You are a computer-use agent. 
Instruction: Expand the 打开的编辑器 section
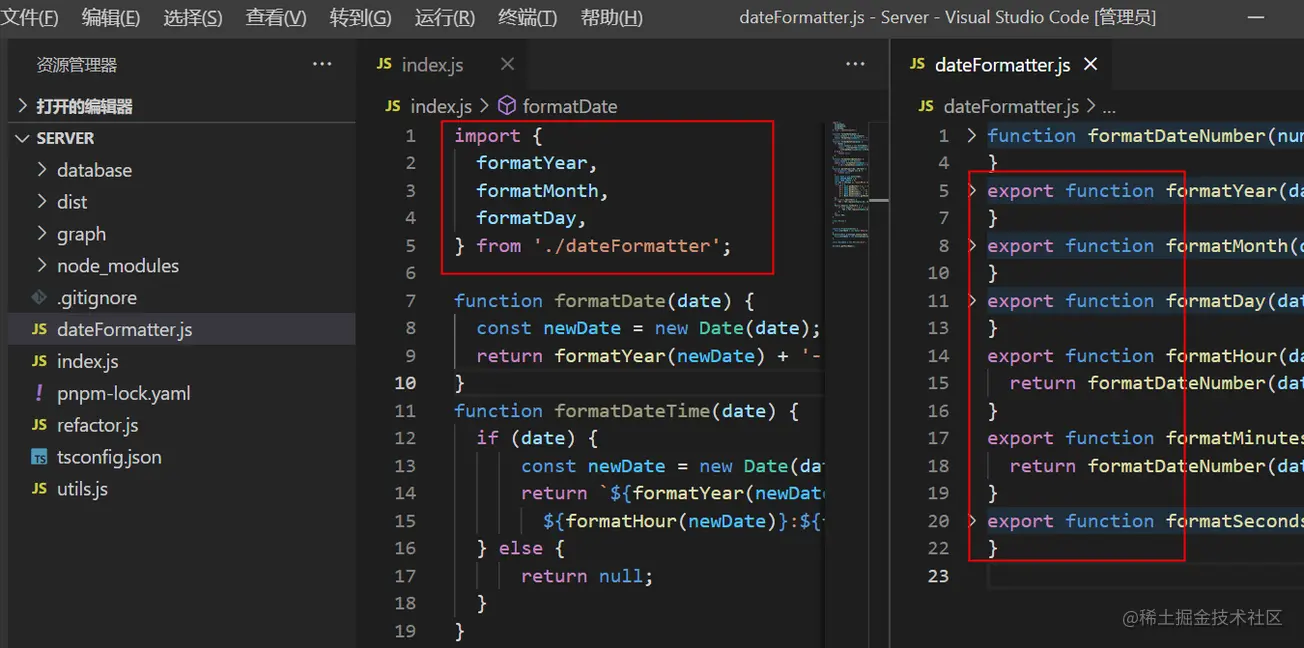click(23, 106)
